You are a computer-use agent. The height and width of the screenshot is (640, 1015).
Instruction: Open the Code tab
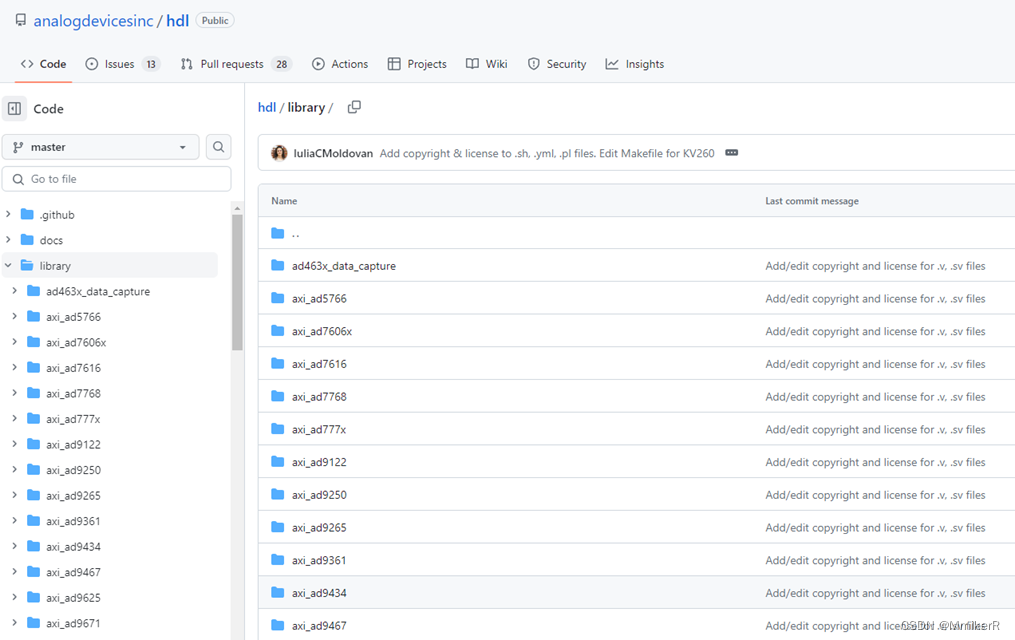(x=43, y=64)
